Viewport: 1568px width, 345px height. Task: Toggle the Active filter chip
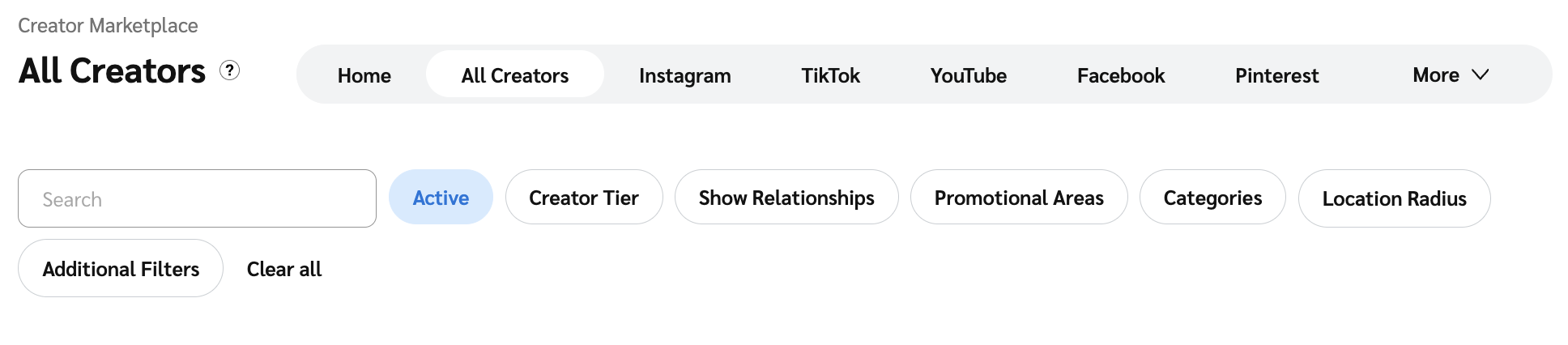(441, 198)
